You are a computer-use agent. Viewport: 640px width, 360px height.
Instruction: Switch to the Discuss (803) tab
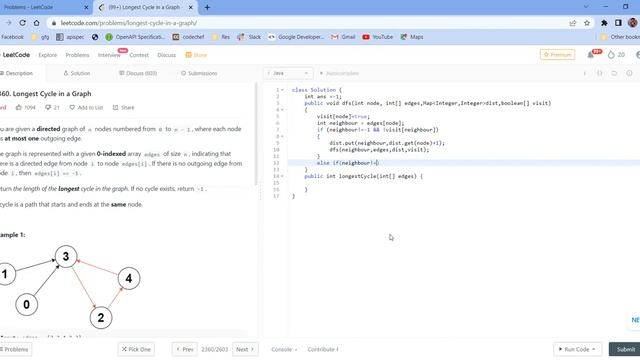[x=138, y=73]
